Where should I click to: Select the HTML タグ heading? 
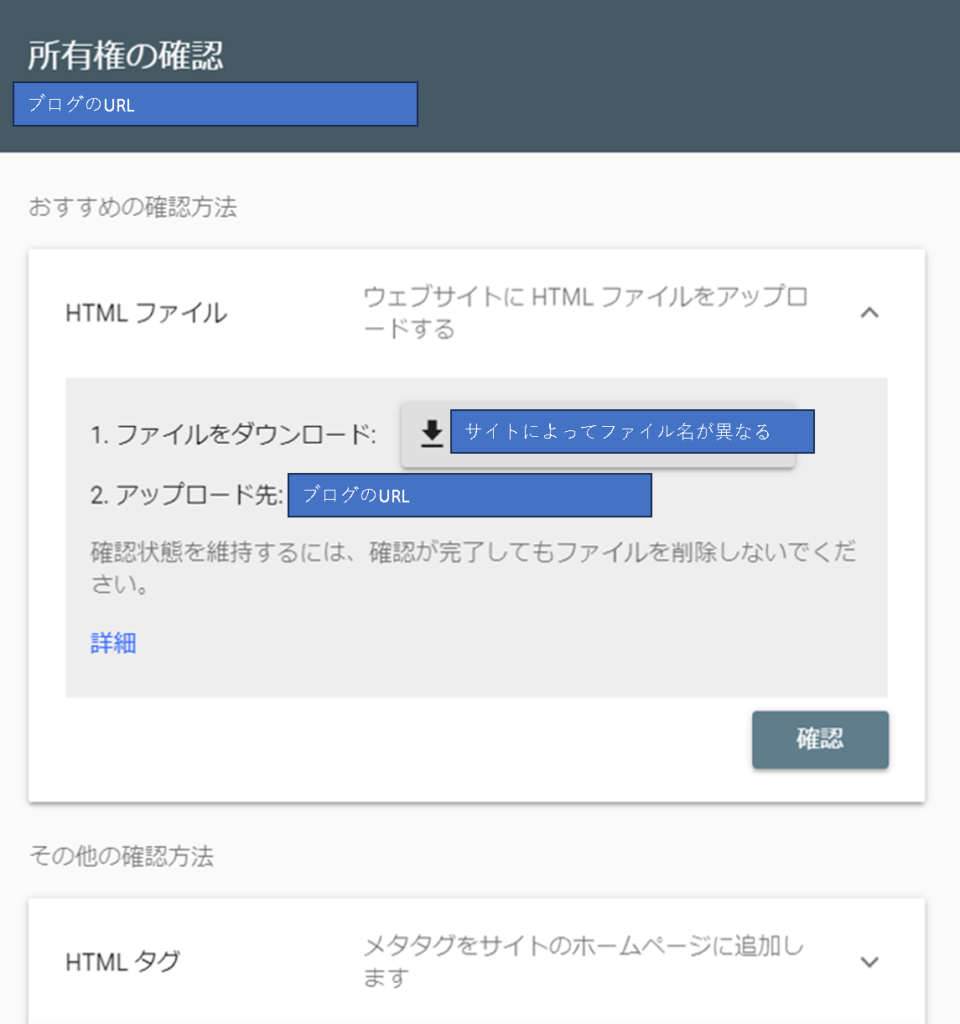(123, 962)
